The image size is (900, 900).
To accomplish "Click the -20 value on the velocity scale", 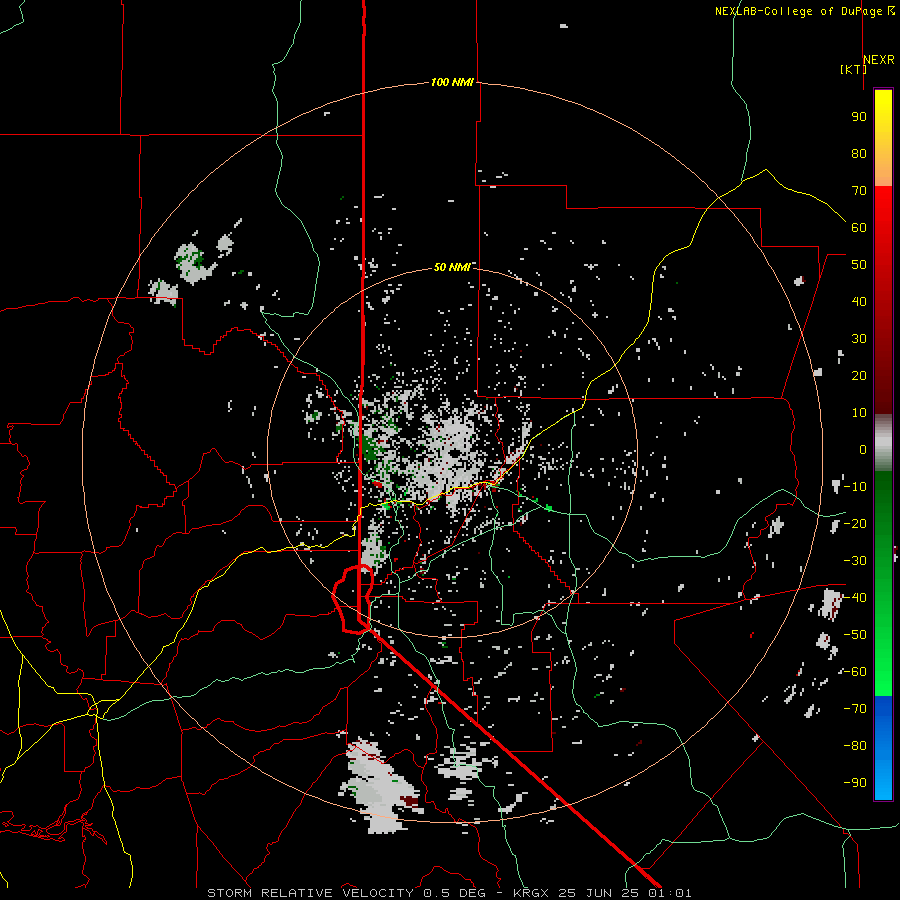I will tap(855, 524).
